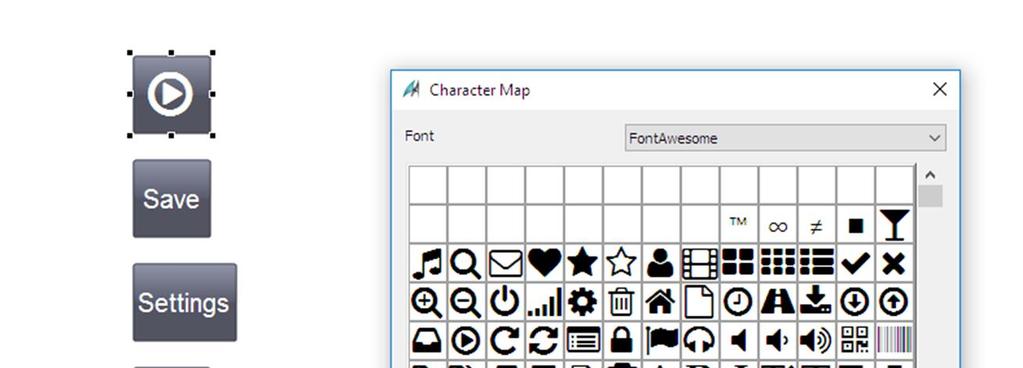Click the Save button

pos(172,198)
